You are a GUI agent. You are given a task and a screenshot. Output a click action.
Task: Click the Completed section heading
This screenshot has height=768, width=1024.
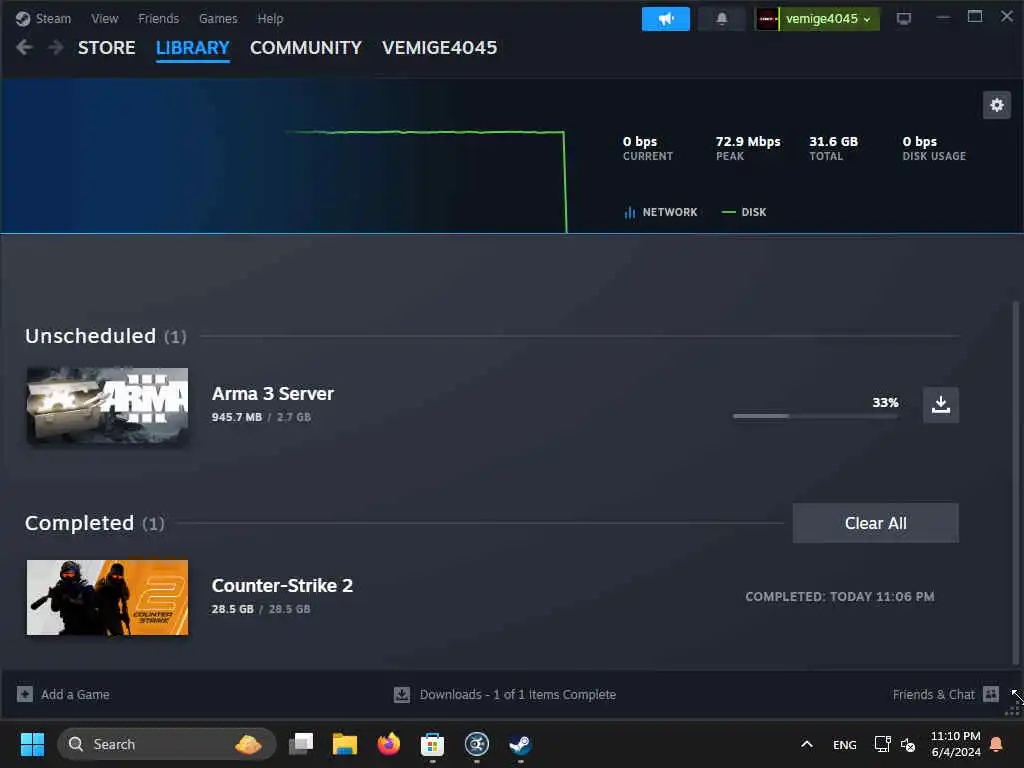pos(95,523)
